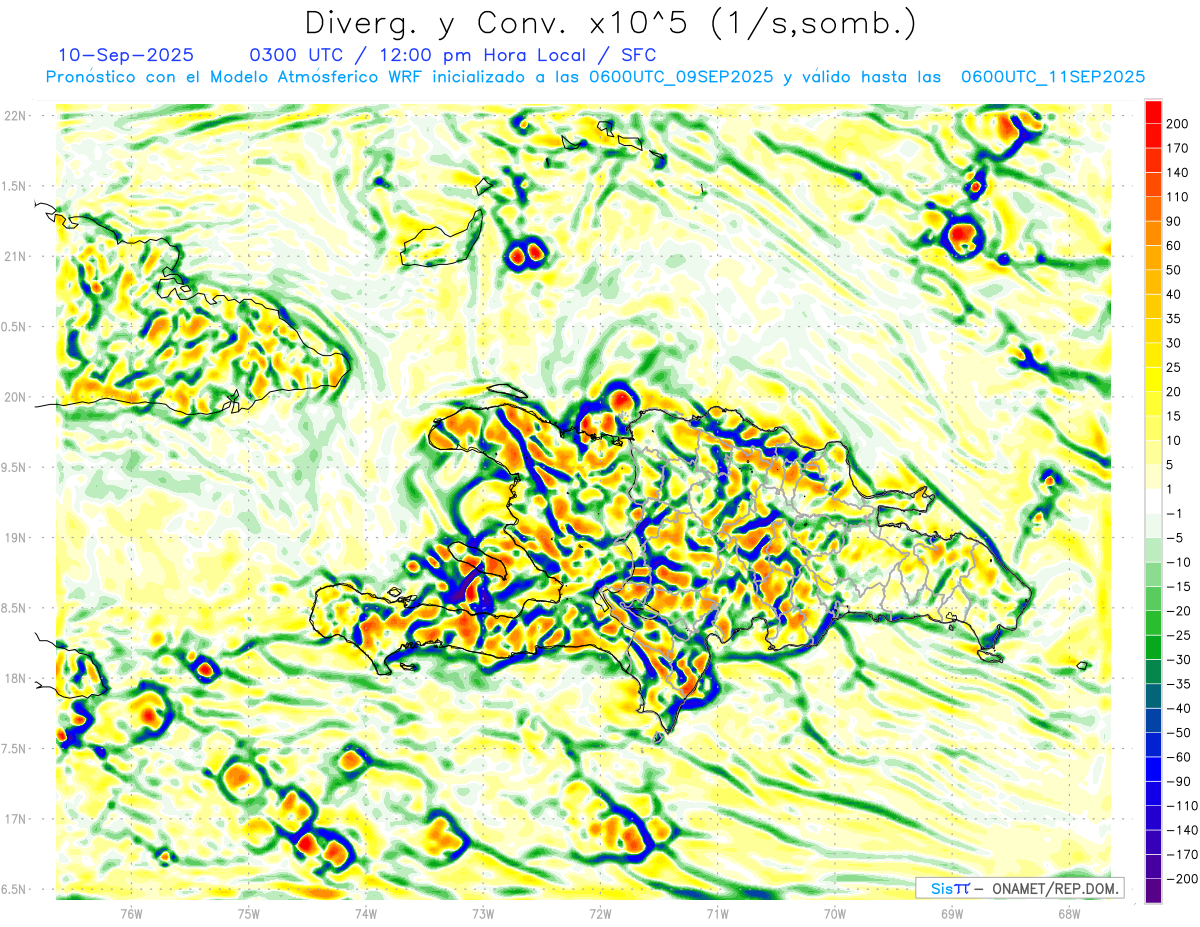Click the "-60" color scale value
Screen dimensions: 1200x927
click(x=1178, y=757)
